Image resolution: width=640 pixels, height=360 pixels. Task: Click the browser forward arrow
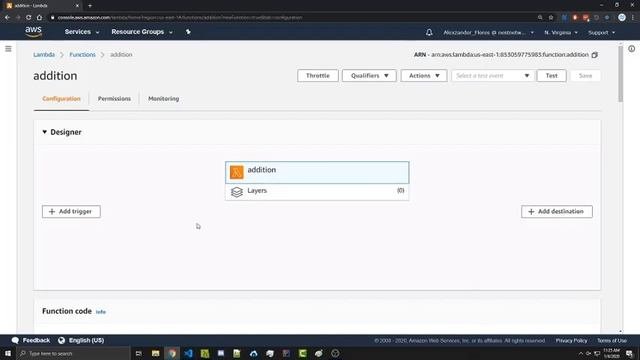point(18,18)
